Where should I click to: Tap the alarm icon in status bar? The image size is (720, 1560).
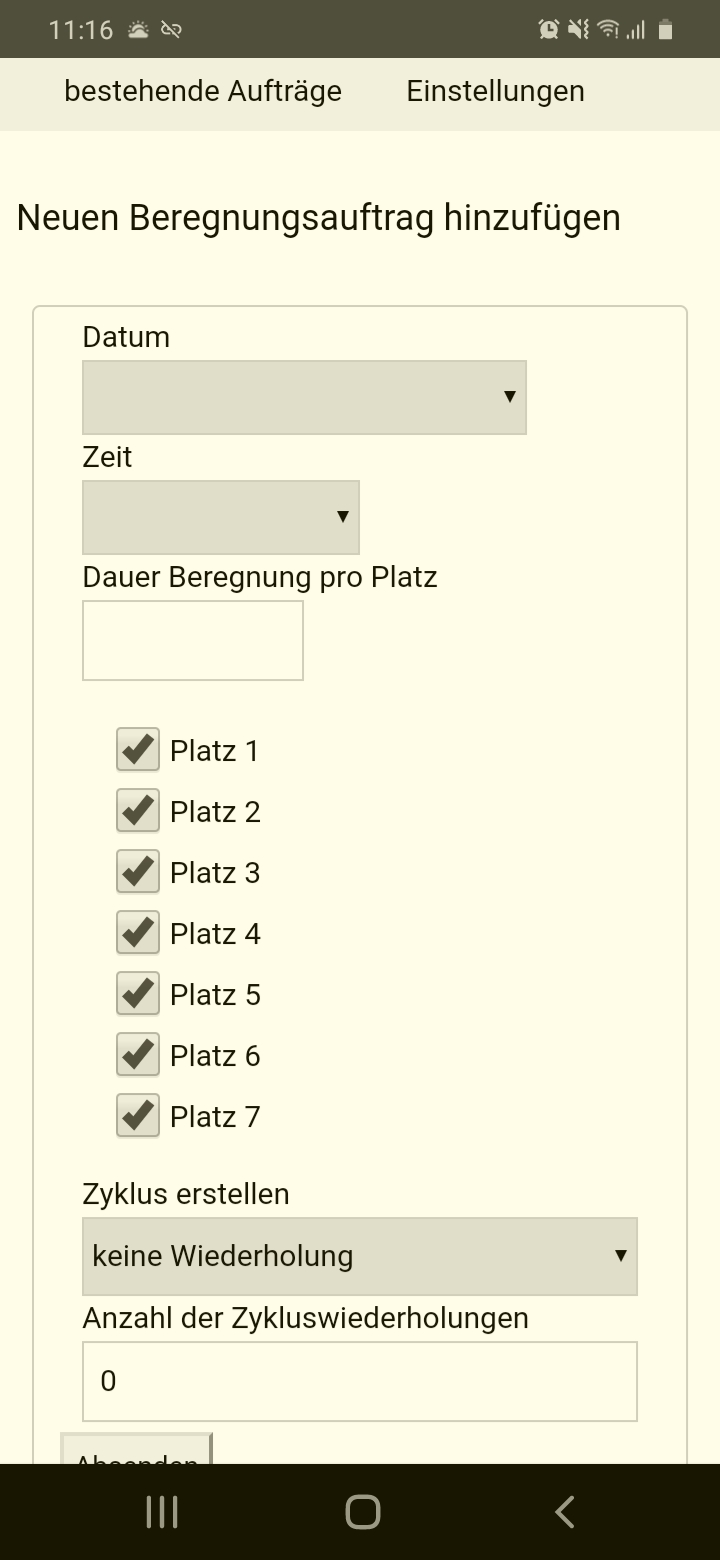coord(549,30)
